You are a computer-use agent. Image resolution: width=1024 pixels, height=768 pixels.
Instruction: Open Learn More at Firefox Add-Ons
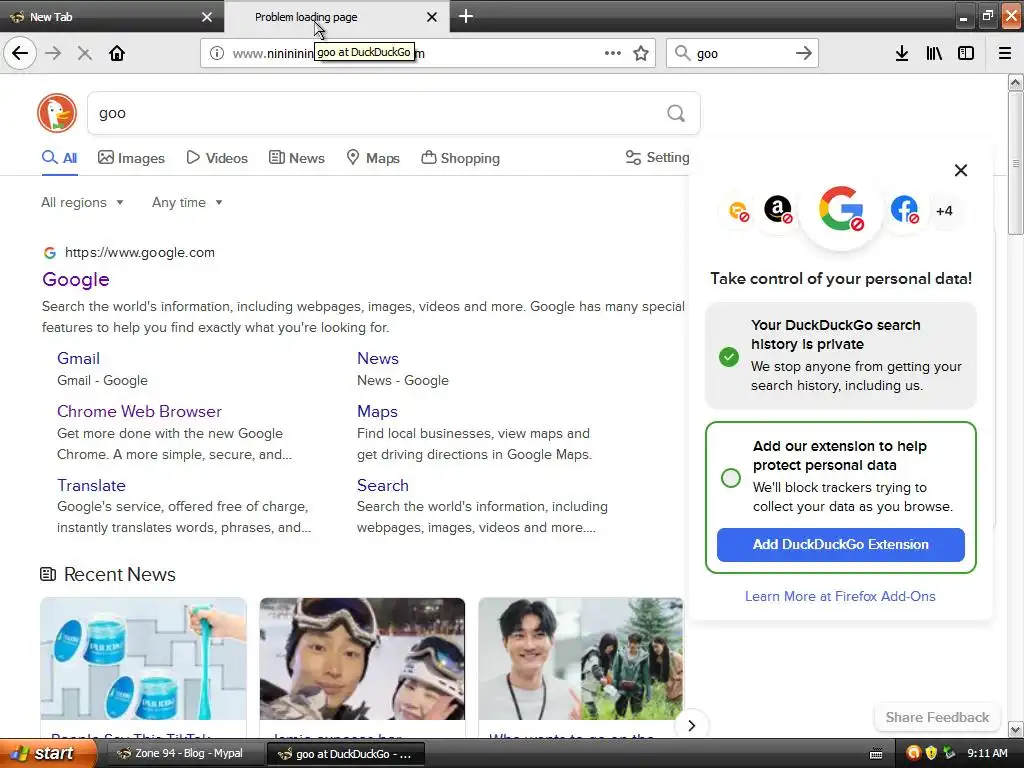[x=840, y=596]
